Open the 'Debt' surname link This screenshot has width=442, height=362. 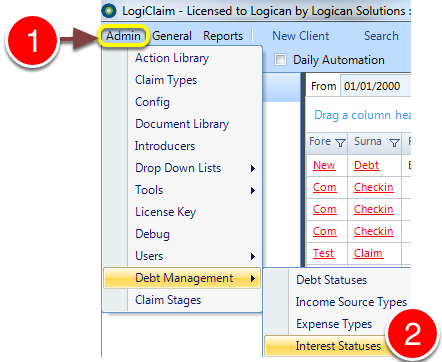point(366,165)
